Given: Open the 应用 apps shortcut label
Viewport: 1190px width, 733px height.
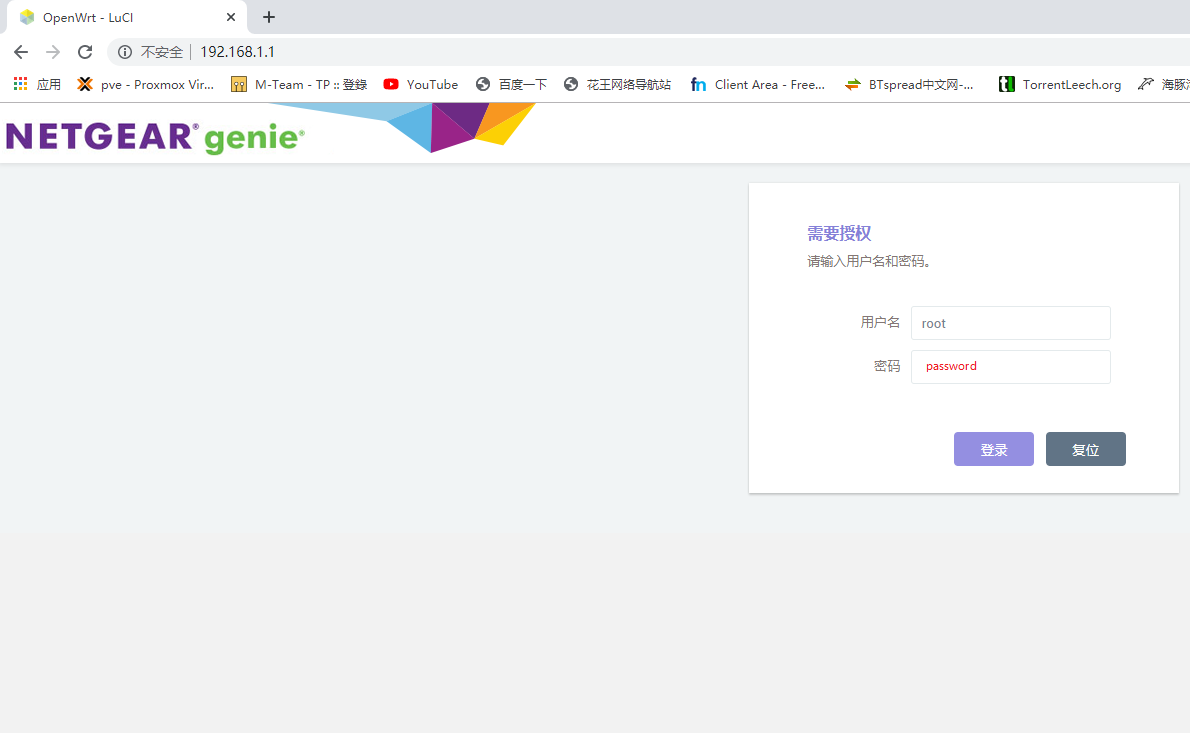Looking at the screenshot, I should pos(49,84).
